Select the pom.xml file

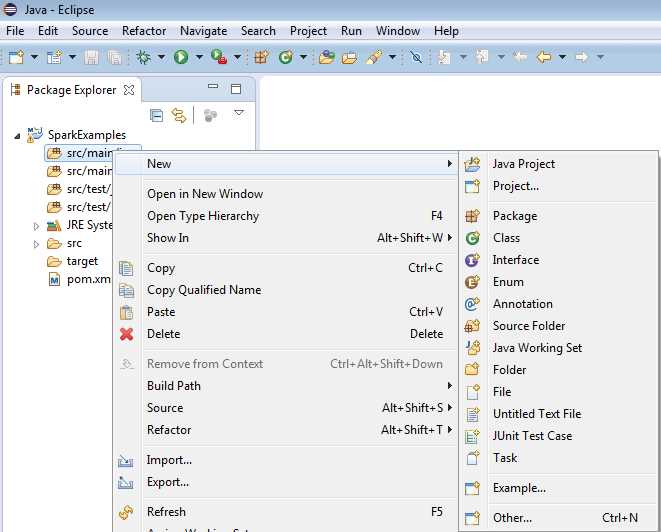(x=79, y=279)
